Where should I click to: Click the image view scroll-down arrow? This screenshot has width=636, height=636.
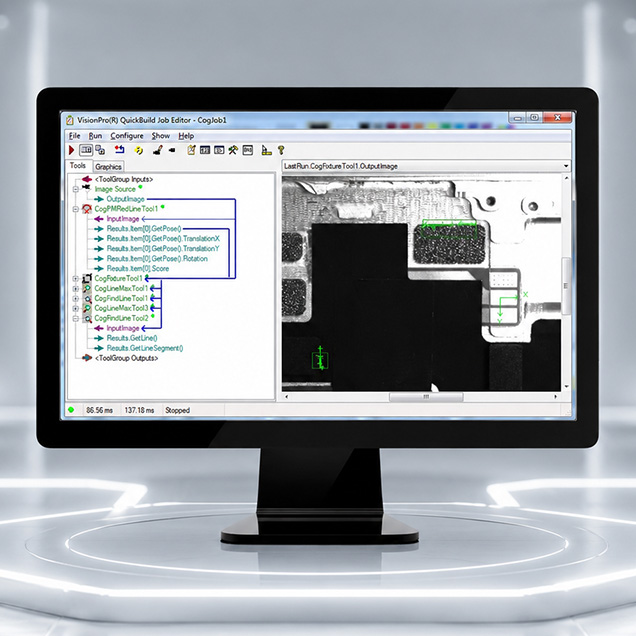(567, 387)
